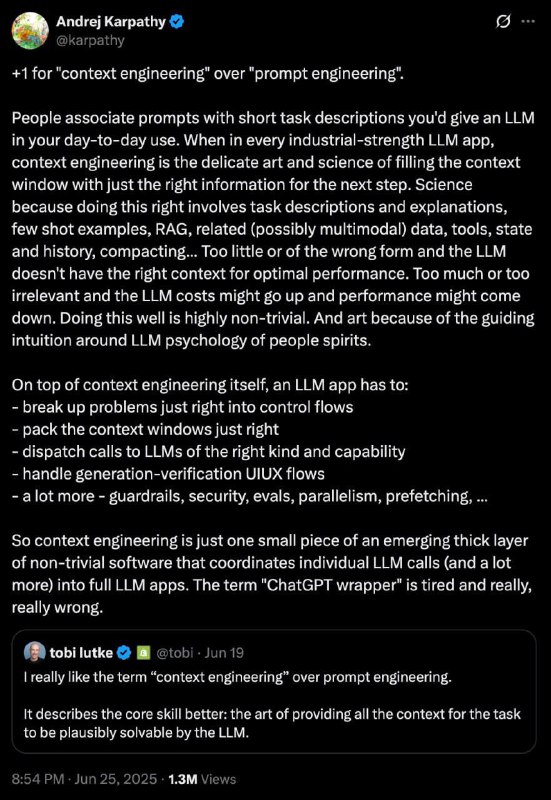Click the Jun 25, 2025 date
The image size is (551, 800).
(116, 779)
